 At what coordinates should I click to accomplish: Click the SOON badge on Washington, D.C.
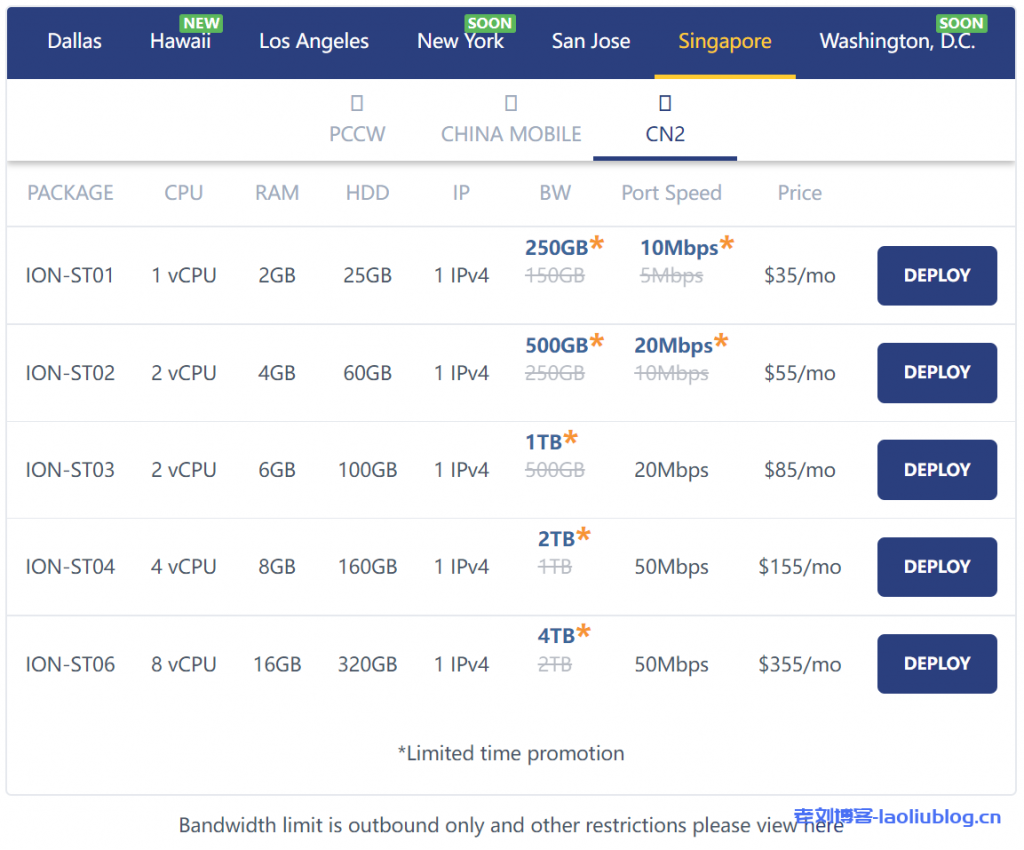point(961,23)
